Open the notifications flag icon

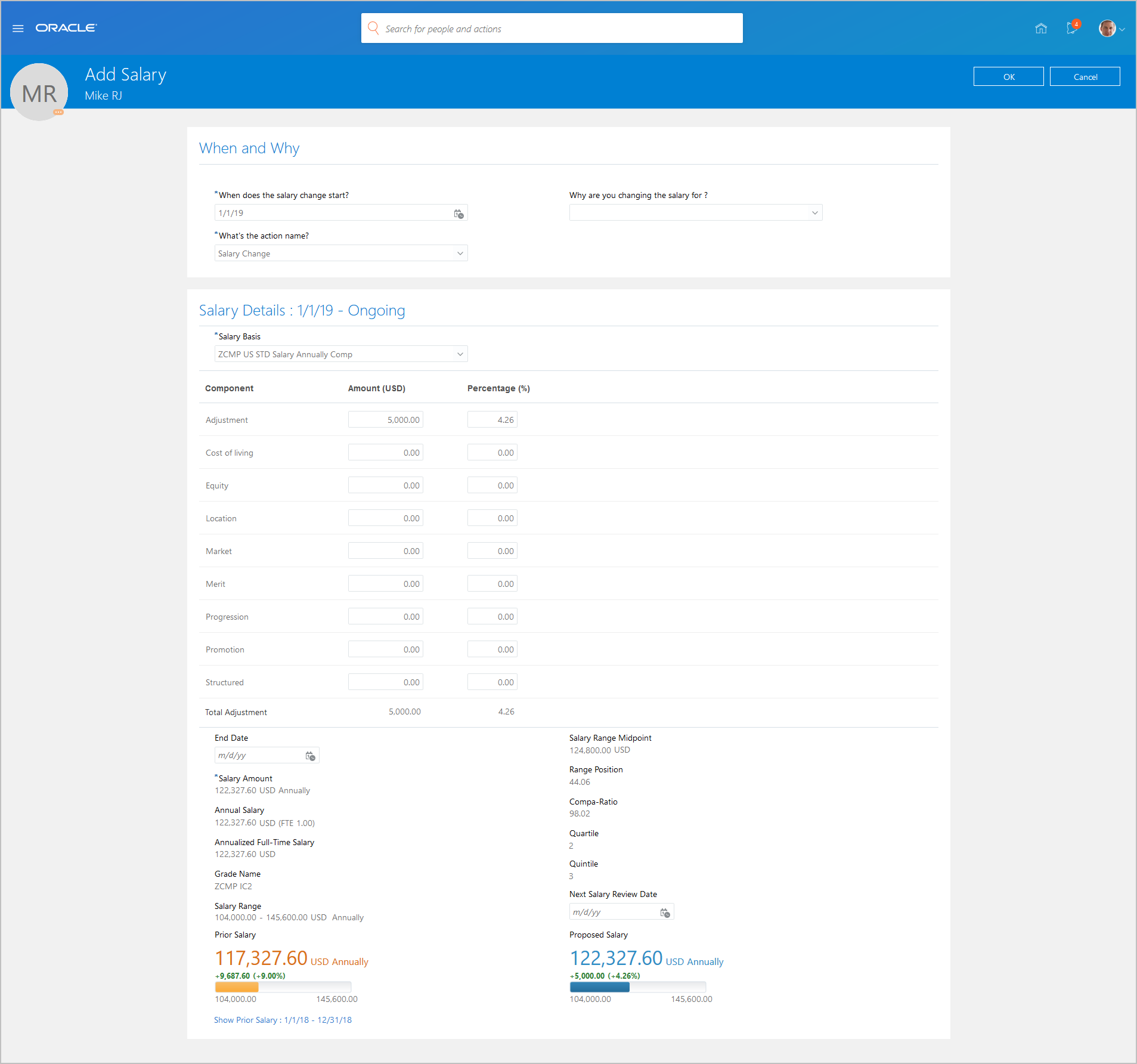tap(1072, 28)
